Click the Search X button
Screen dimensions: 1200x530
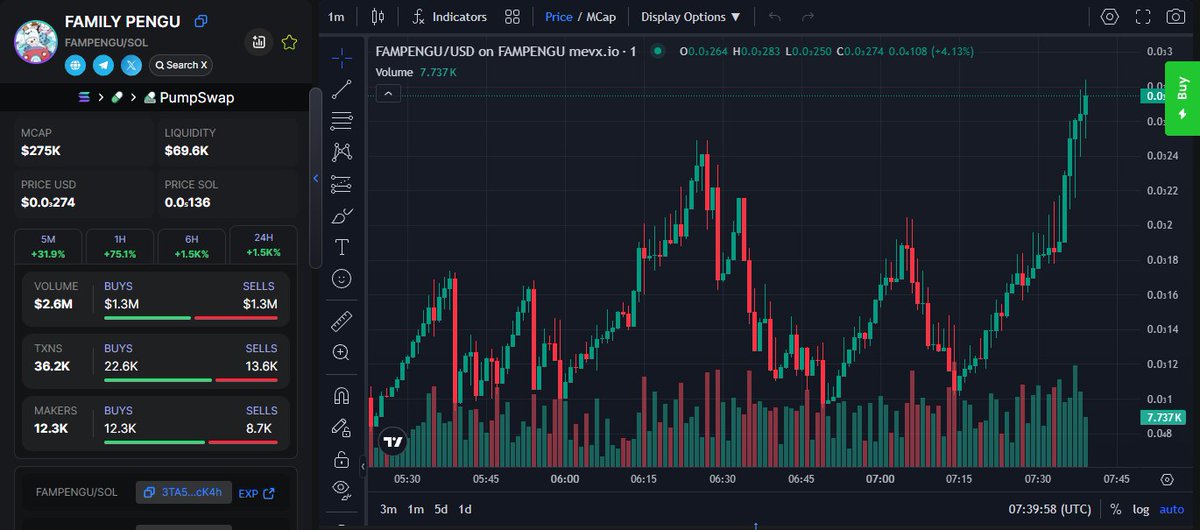click(x=180, y=65)
